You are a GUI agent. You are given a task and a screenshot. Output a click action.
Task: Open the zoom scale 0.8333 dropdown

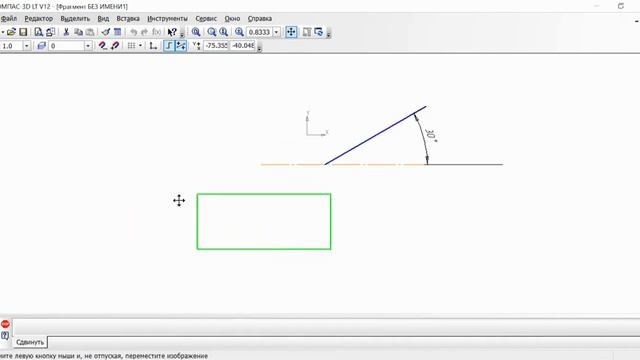point(276,32)
